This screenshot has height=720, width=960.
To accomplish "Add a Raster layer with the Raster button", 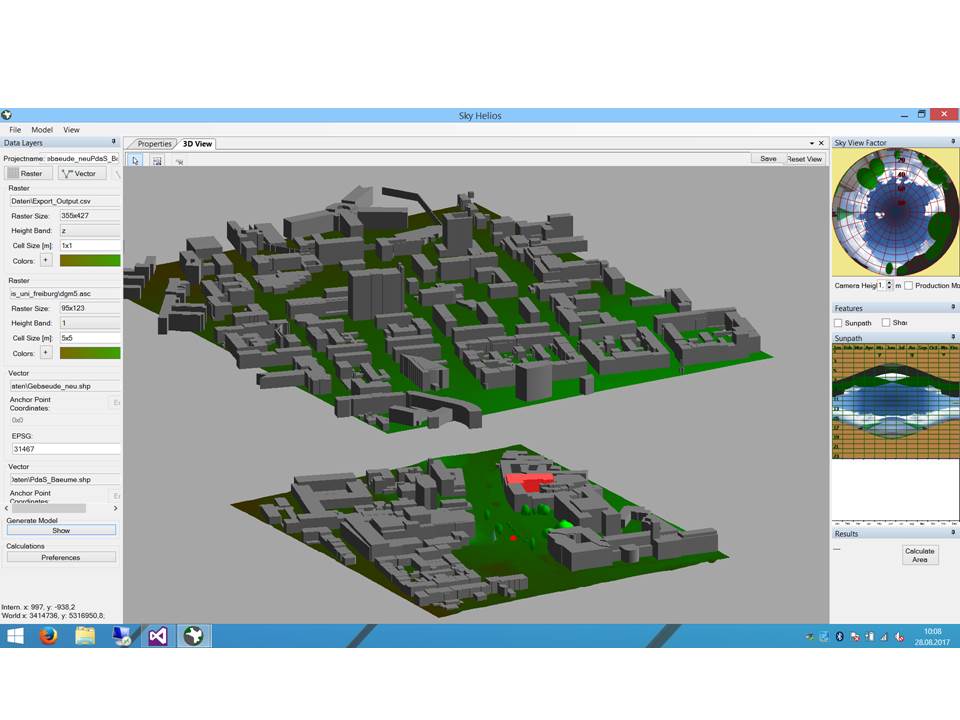I will pos(26,173).
